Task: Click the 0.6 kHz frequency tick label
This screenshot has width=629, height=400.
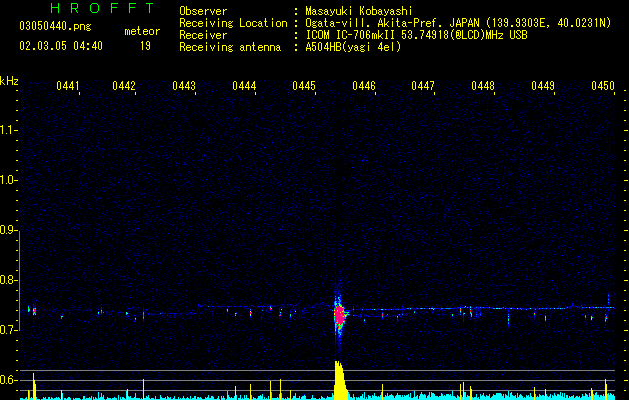Action: 9,380
